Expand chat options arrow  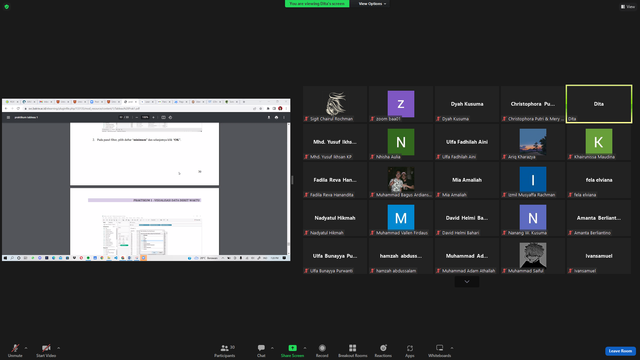(x=272, y=348)
